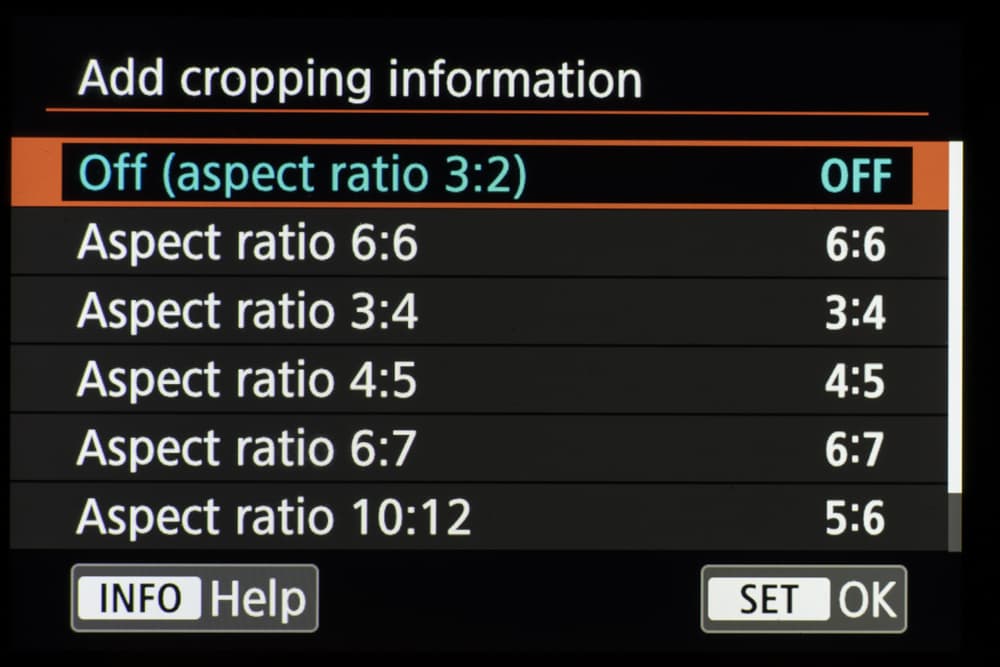1000x667 pixels.
Task: Click the SET OK button frame
Action: (804, 599)
